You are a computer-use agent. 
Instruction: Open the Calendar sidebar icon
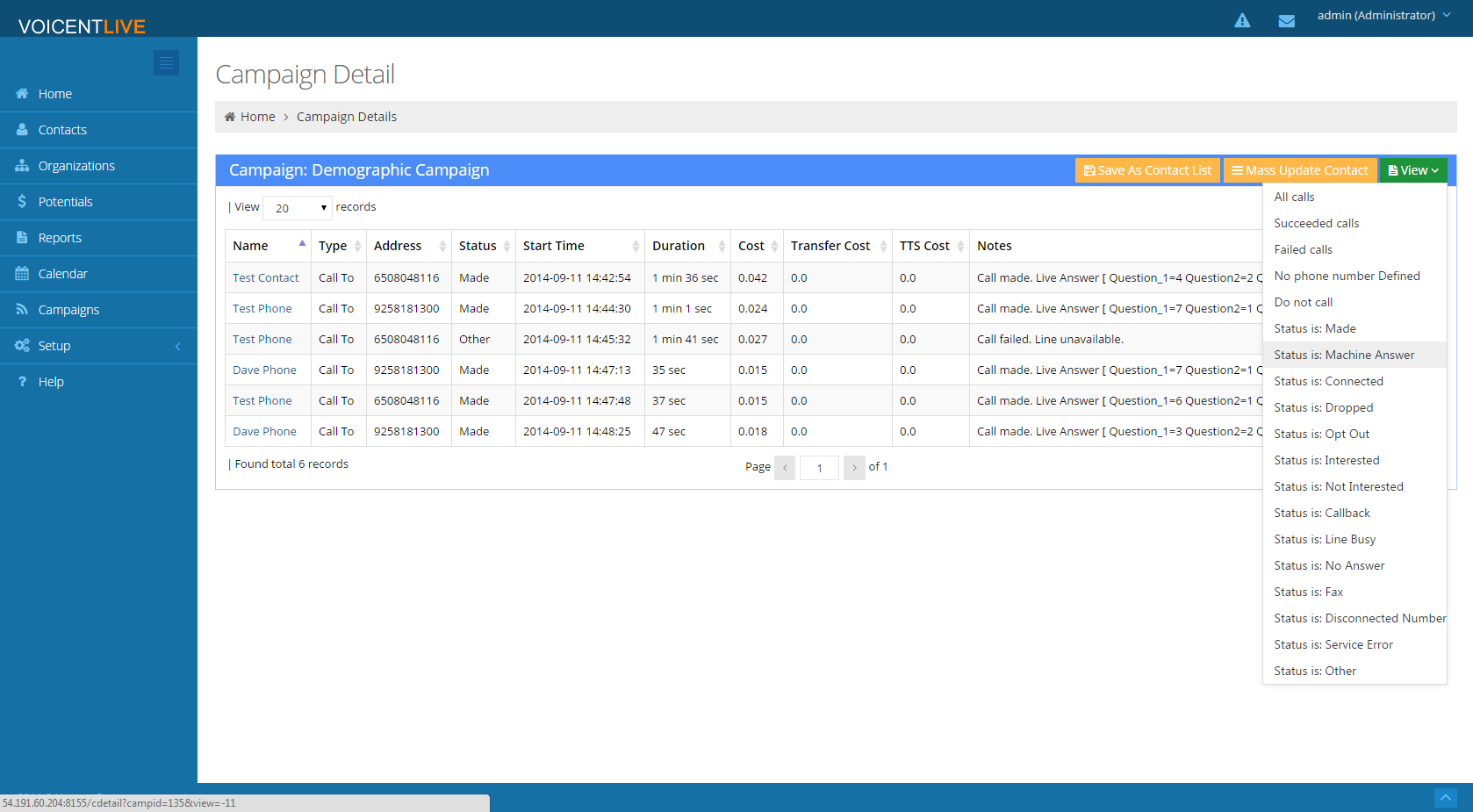coord(22,274)
